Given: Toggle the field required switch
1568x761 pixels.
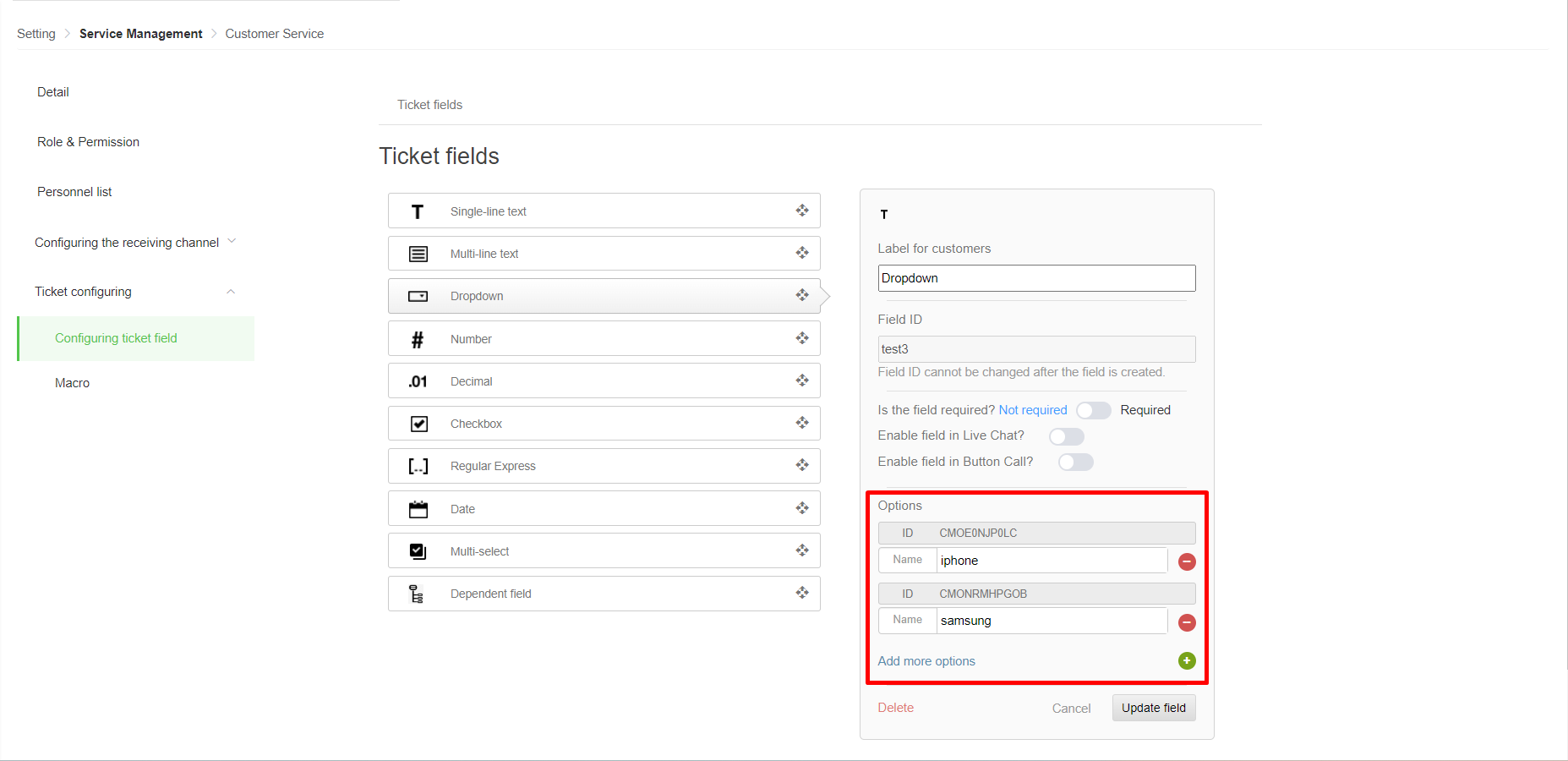Looking at the screenshot, I should [1093, 410].
